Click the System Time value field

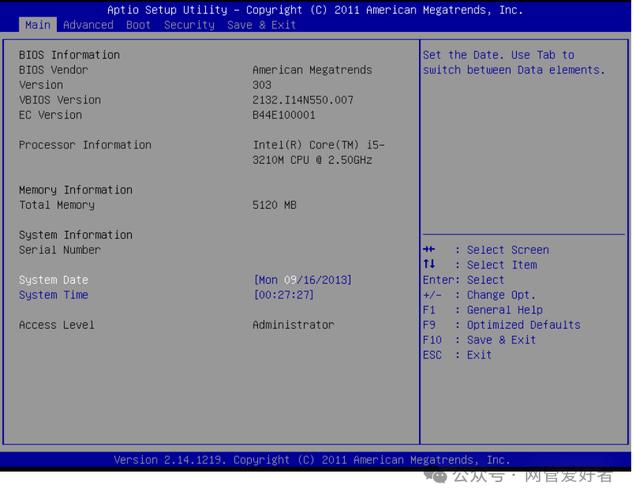[284, 295]
